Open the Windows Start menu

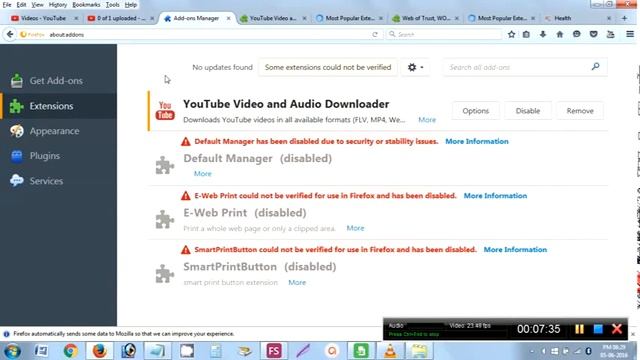[12, 351]
